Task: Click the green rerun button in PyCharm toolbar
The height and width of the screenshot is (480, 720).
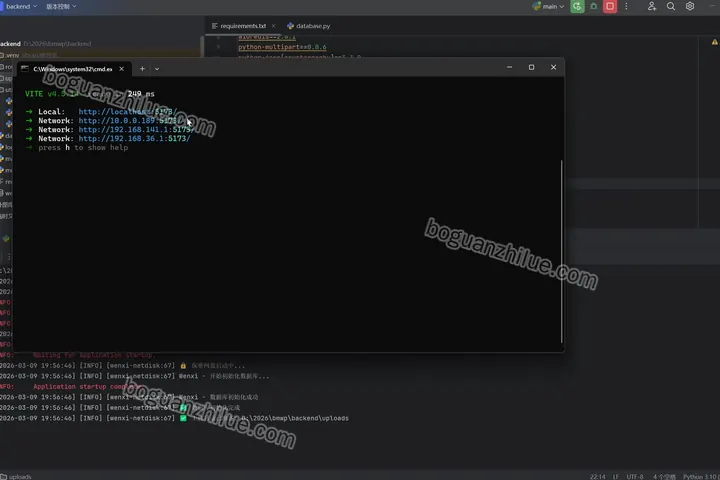Action: tap(577, 6)
